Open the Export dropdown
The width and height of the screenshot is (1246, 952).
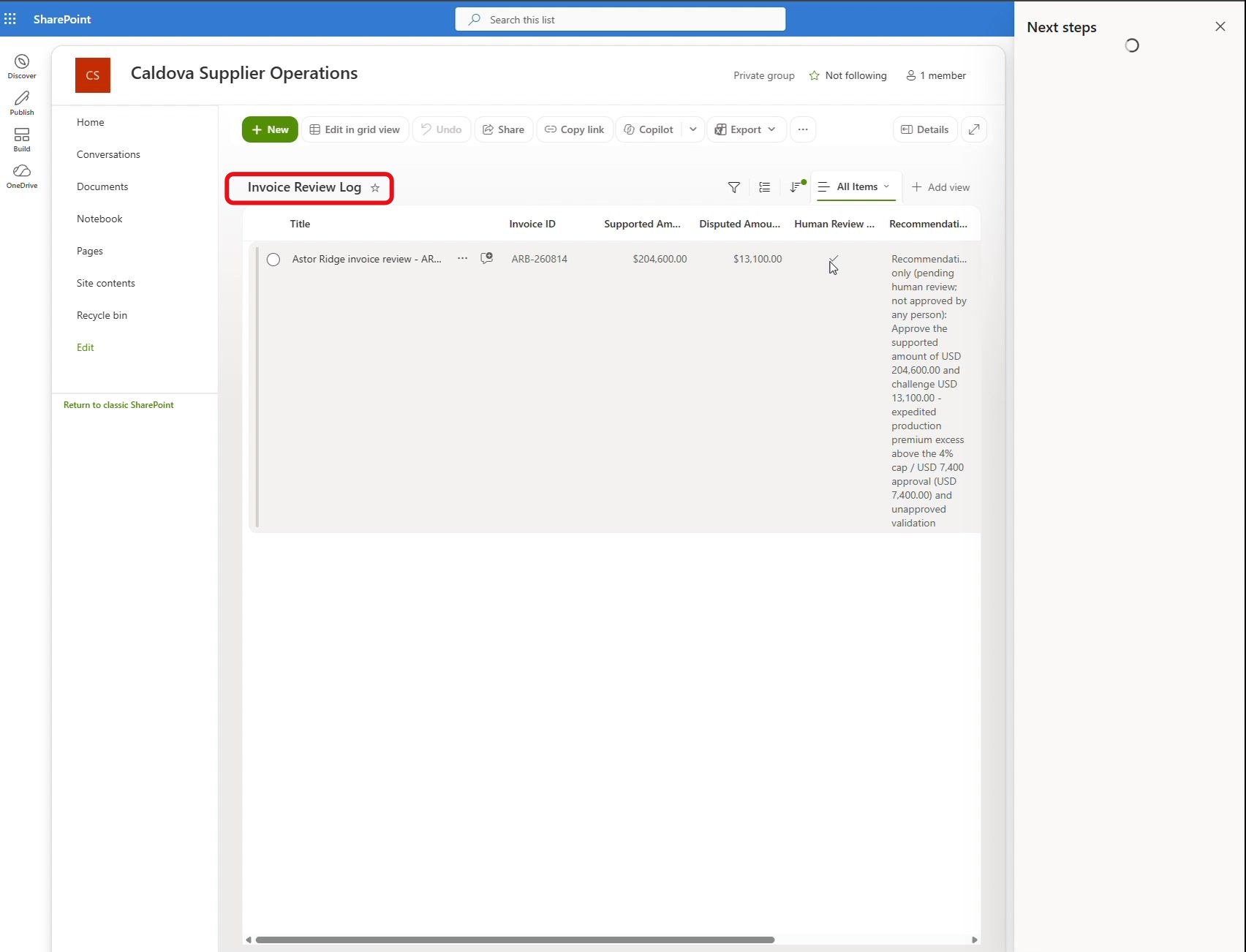[x=746, y=129]
